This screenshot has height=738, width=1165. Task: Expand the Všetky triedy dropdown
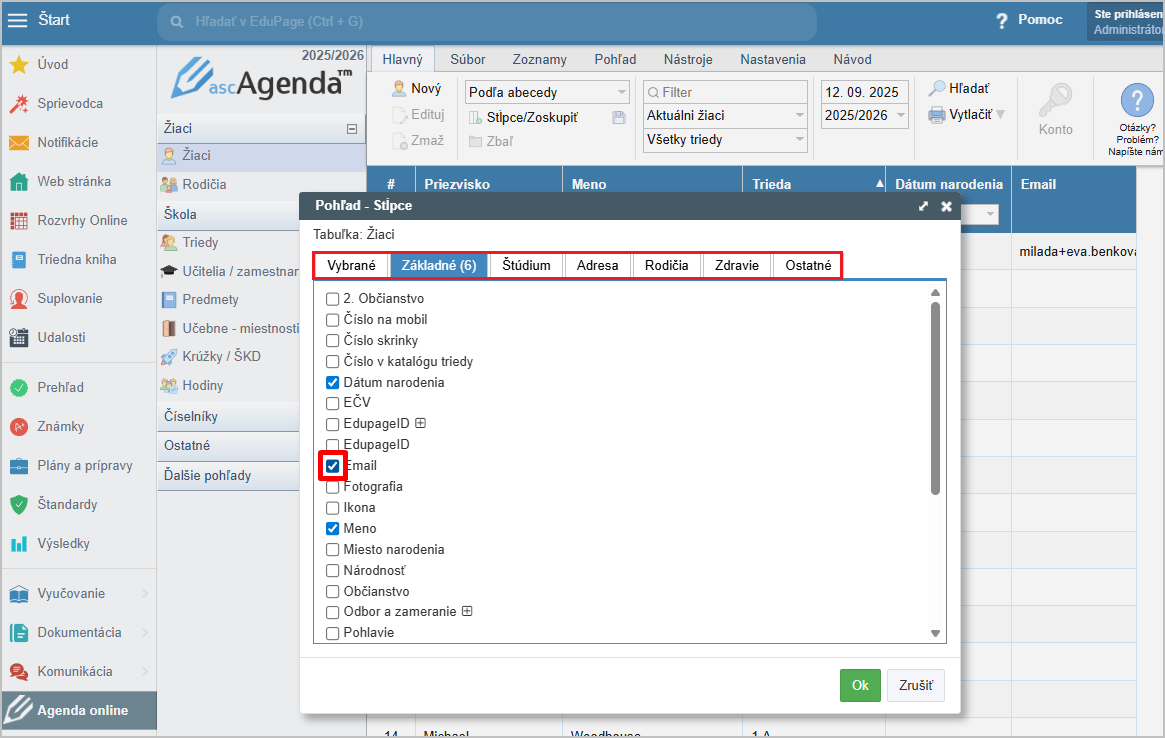tap(725, 140)
